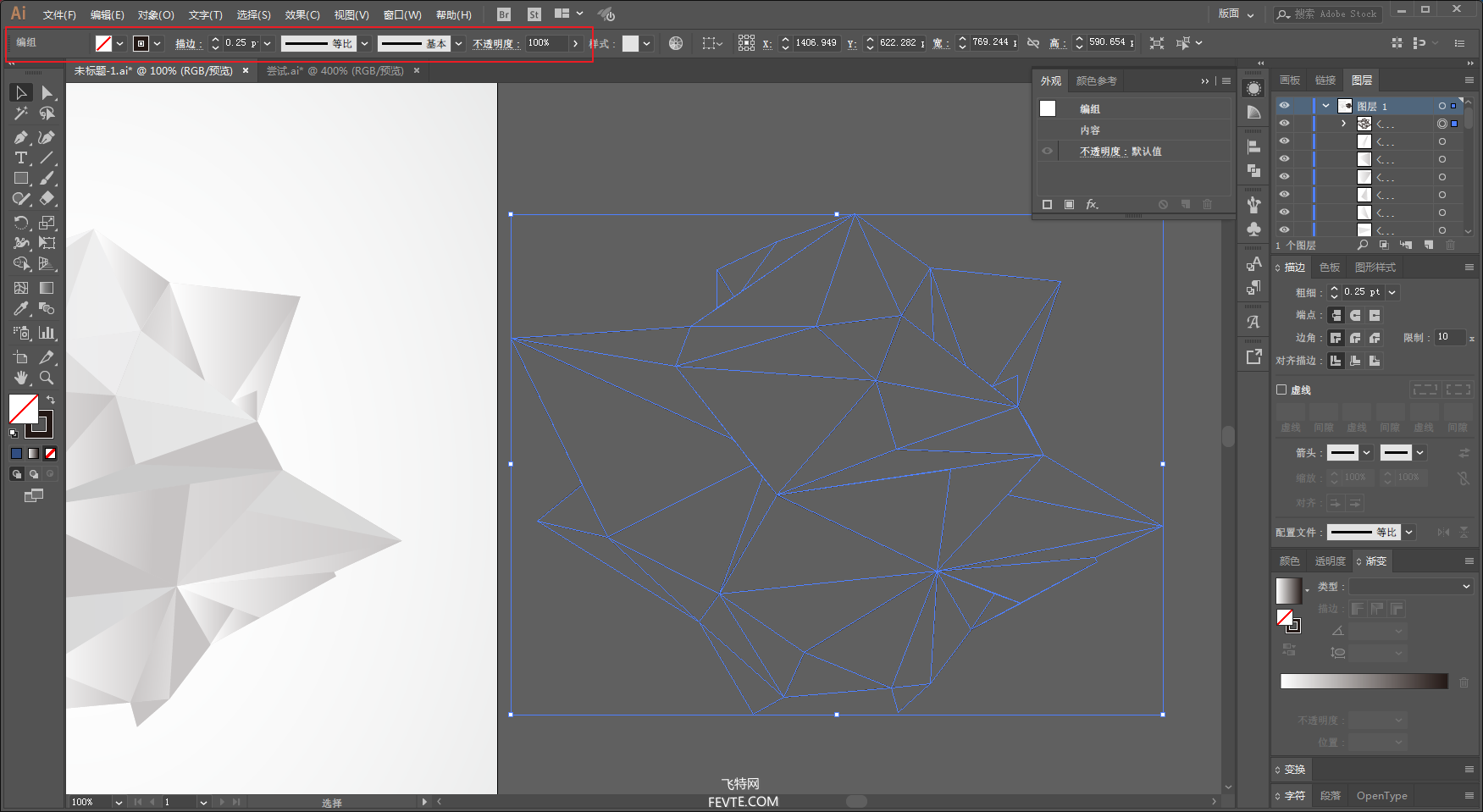Choose the Magic Wand tool

(x=21, y=113)
